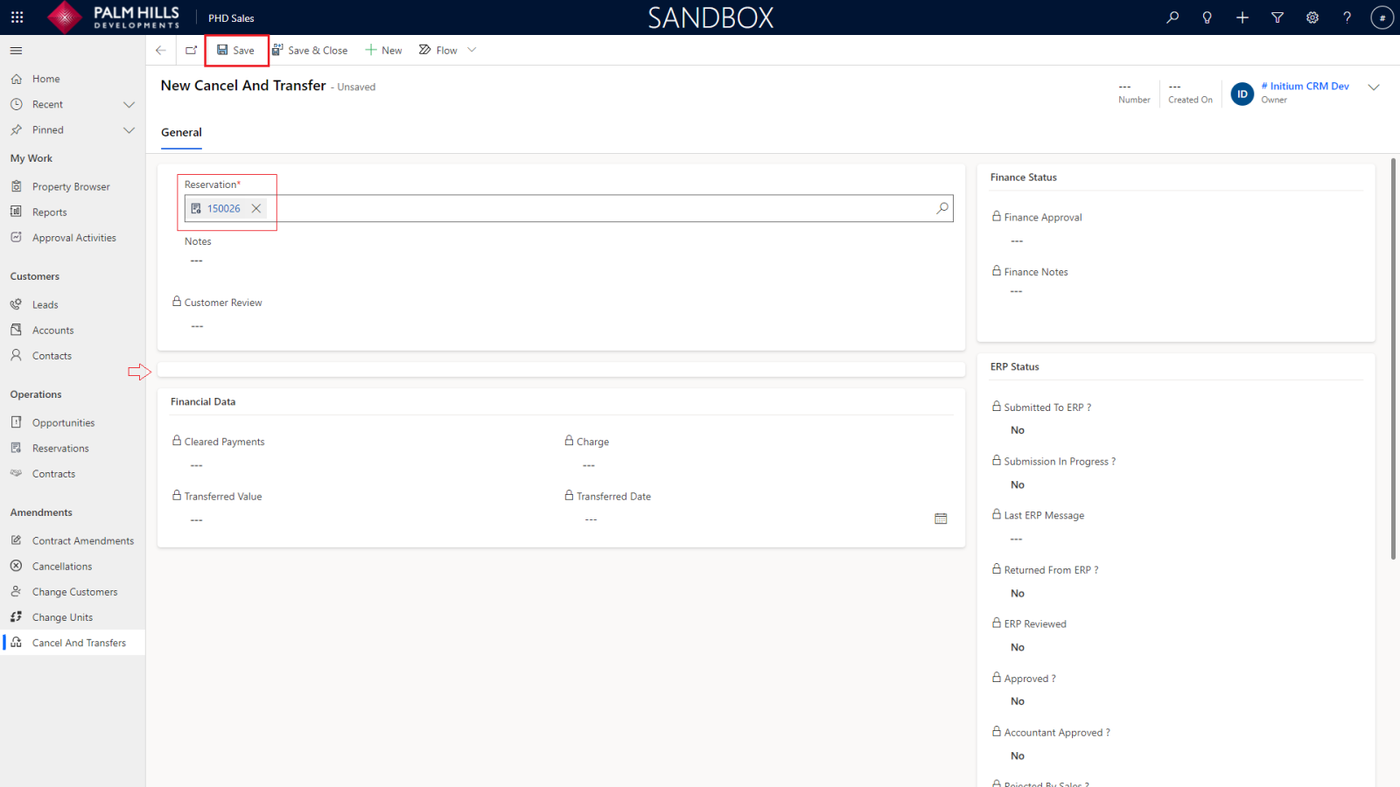Navigate to Contacts
Viewport: 1400px width, 787px height.
click(72, 356)
